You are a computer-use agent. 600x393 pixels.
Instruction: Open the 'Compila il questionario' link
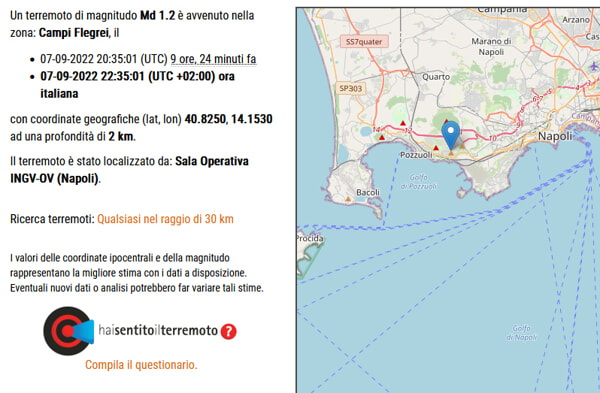click(x=141, y=365)
